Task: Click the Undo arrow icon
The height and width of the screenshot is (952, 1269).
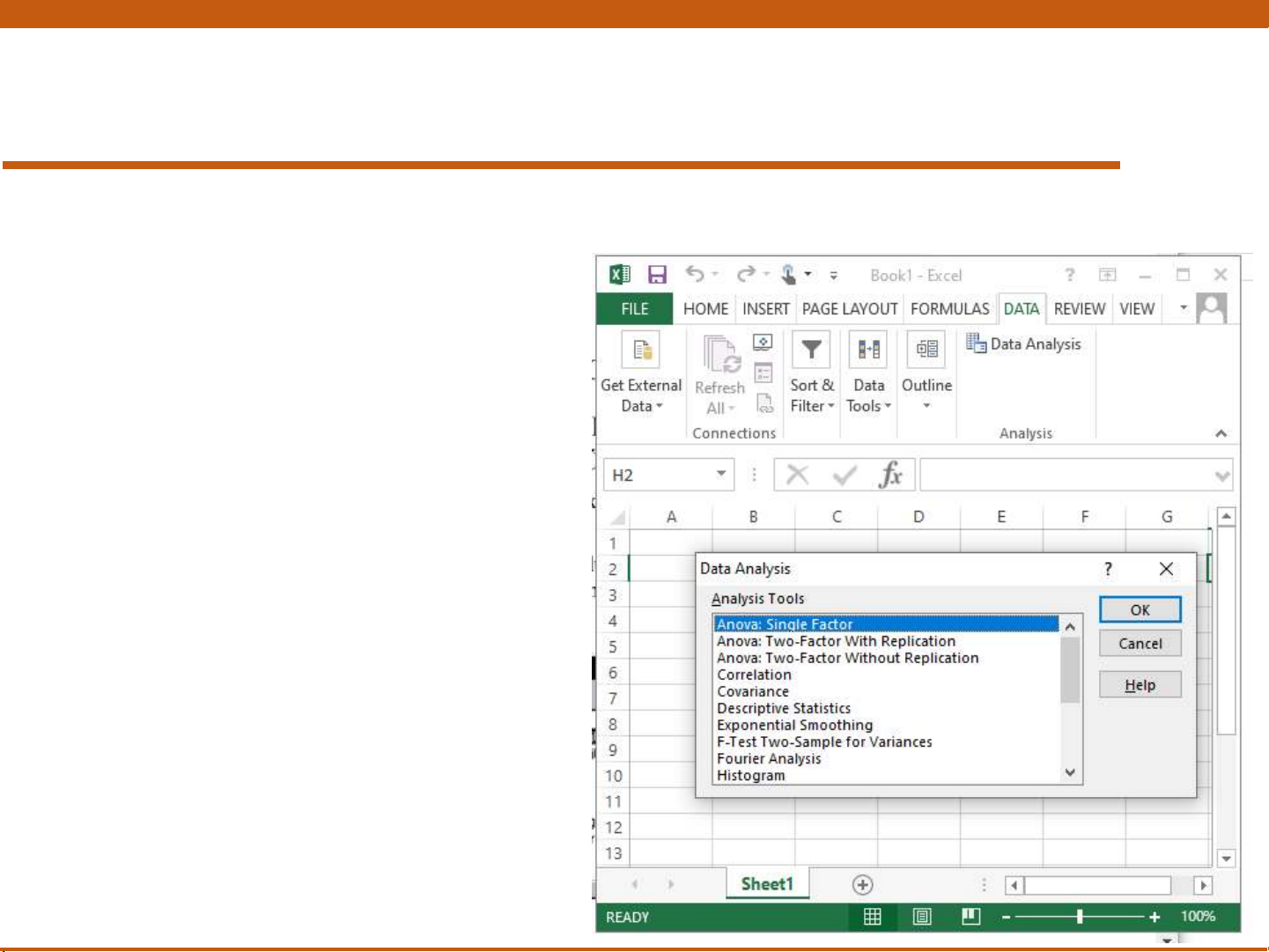Action: [695, 275]
